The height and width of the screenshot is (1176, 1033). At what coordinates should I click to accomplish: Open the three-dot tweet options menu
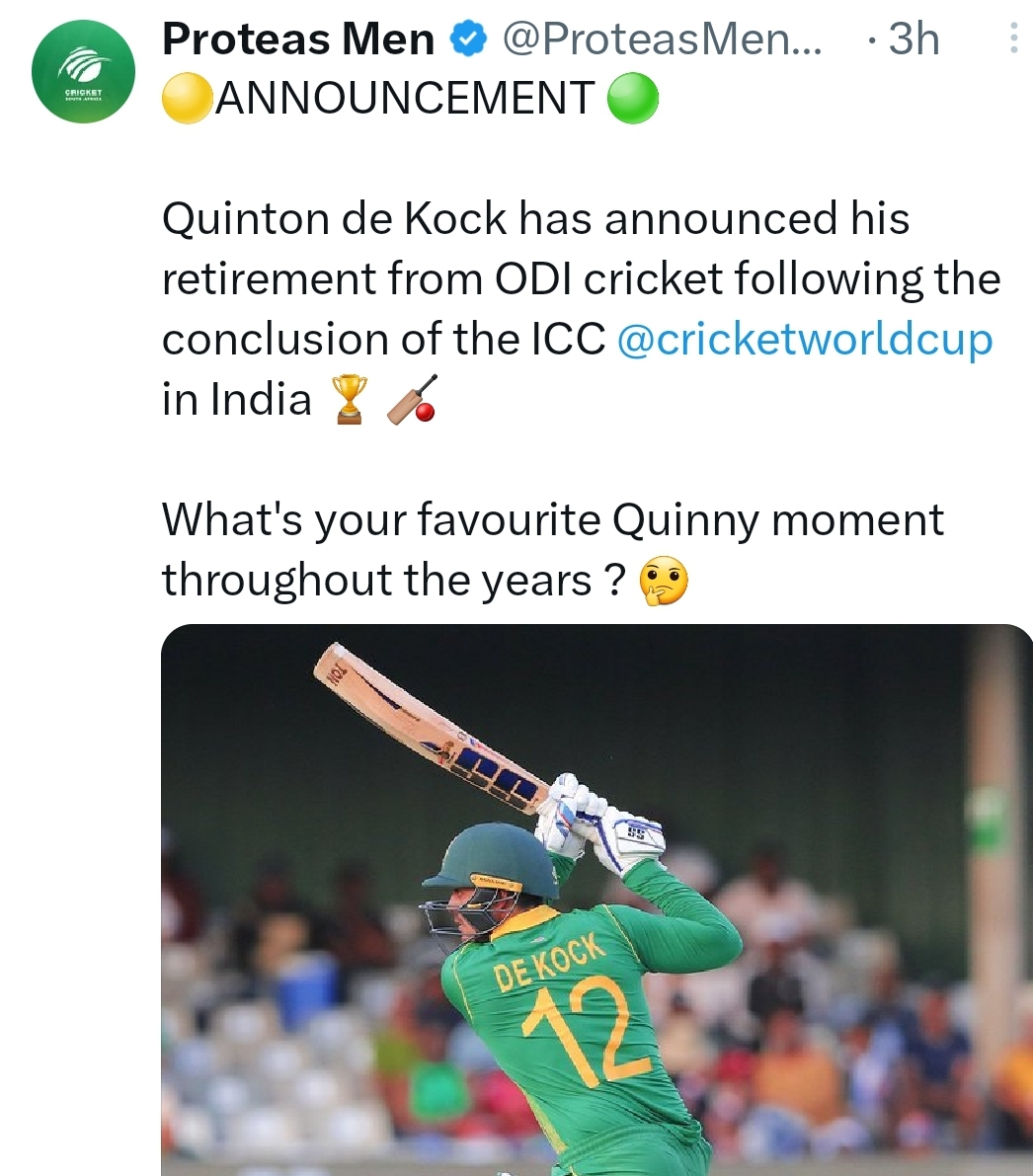[1013, 39]
